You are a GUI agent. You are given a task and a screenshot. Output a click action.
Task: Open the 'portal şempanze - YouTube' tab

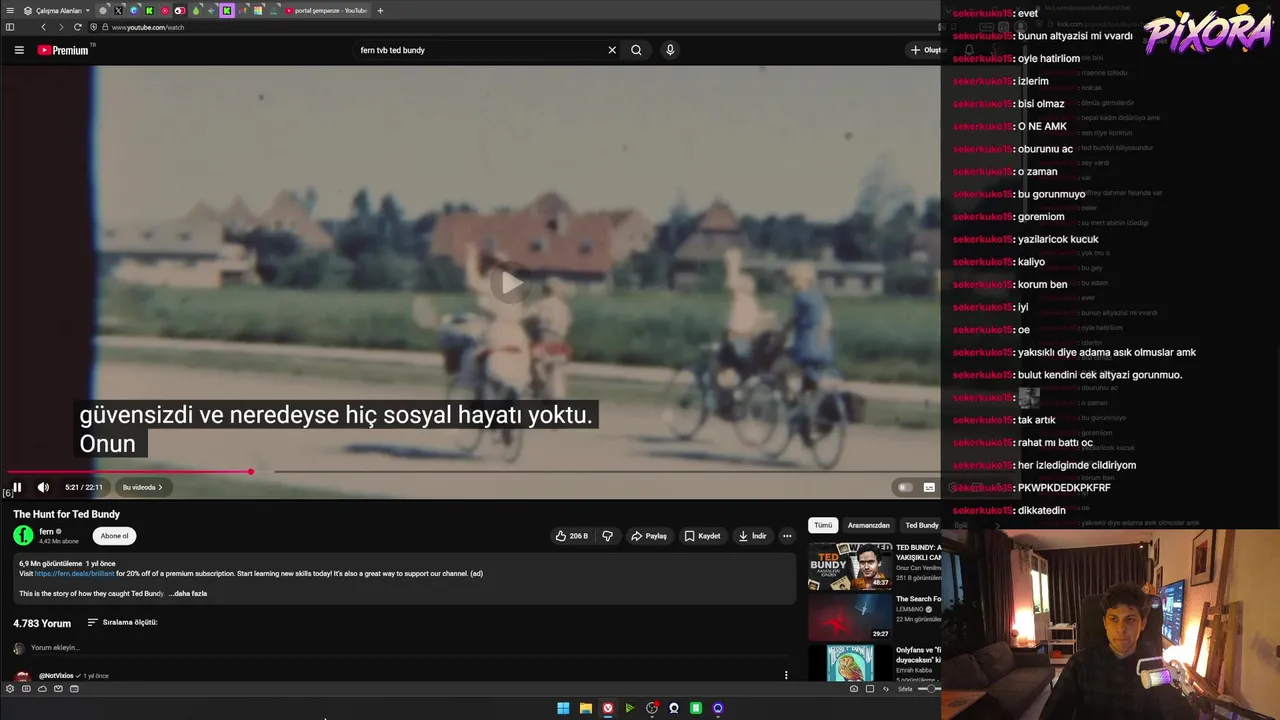pyautogui.click(x=327, y=11)
